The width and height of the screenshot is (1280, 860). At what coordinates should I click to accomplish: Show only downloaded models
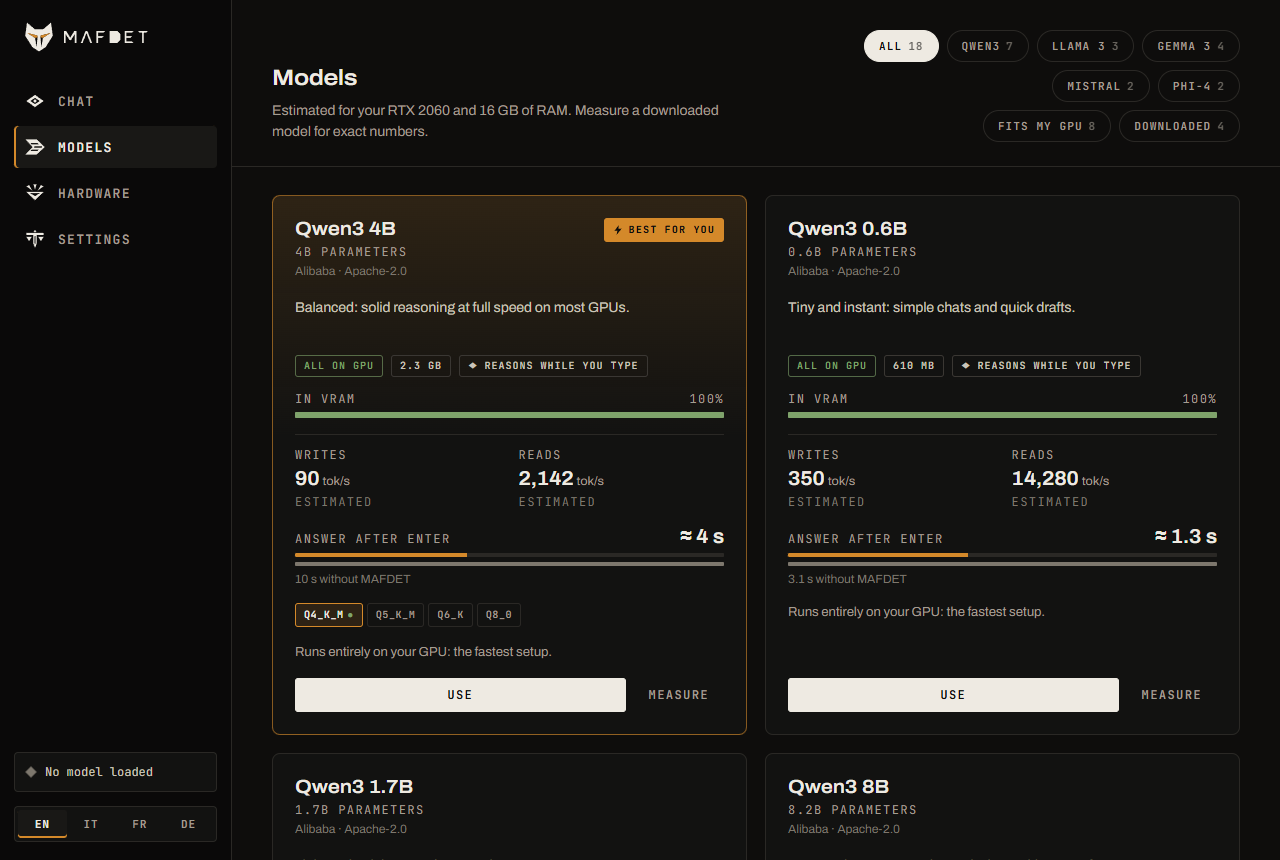1179,126
